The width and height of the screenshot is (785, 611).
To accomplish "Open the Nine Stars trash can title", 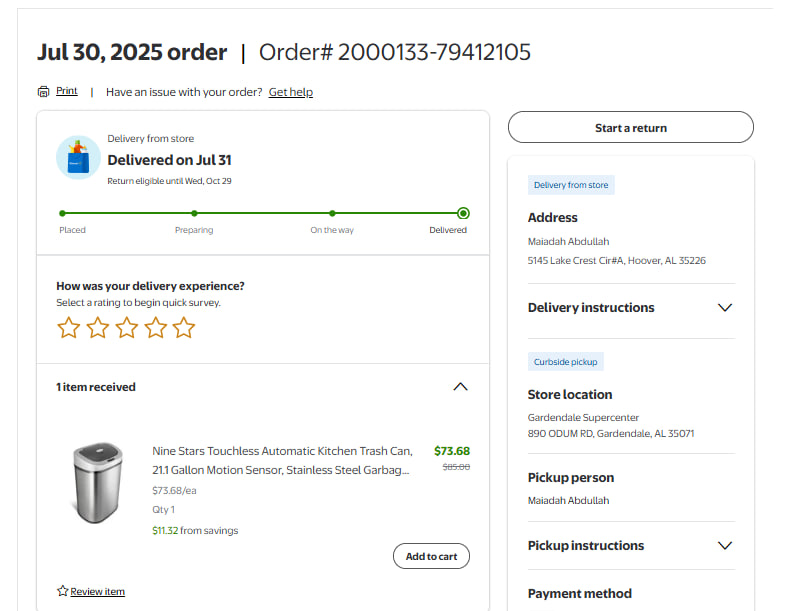I will tap(282, 460).
